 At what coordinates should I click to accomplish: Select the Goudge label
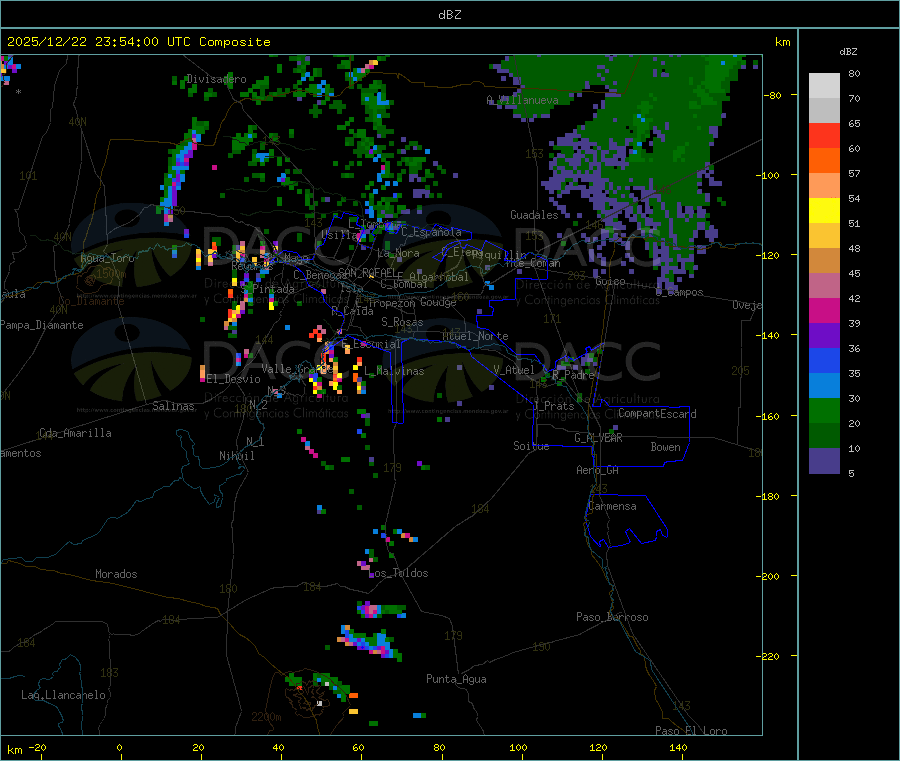438,302
